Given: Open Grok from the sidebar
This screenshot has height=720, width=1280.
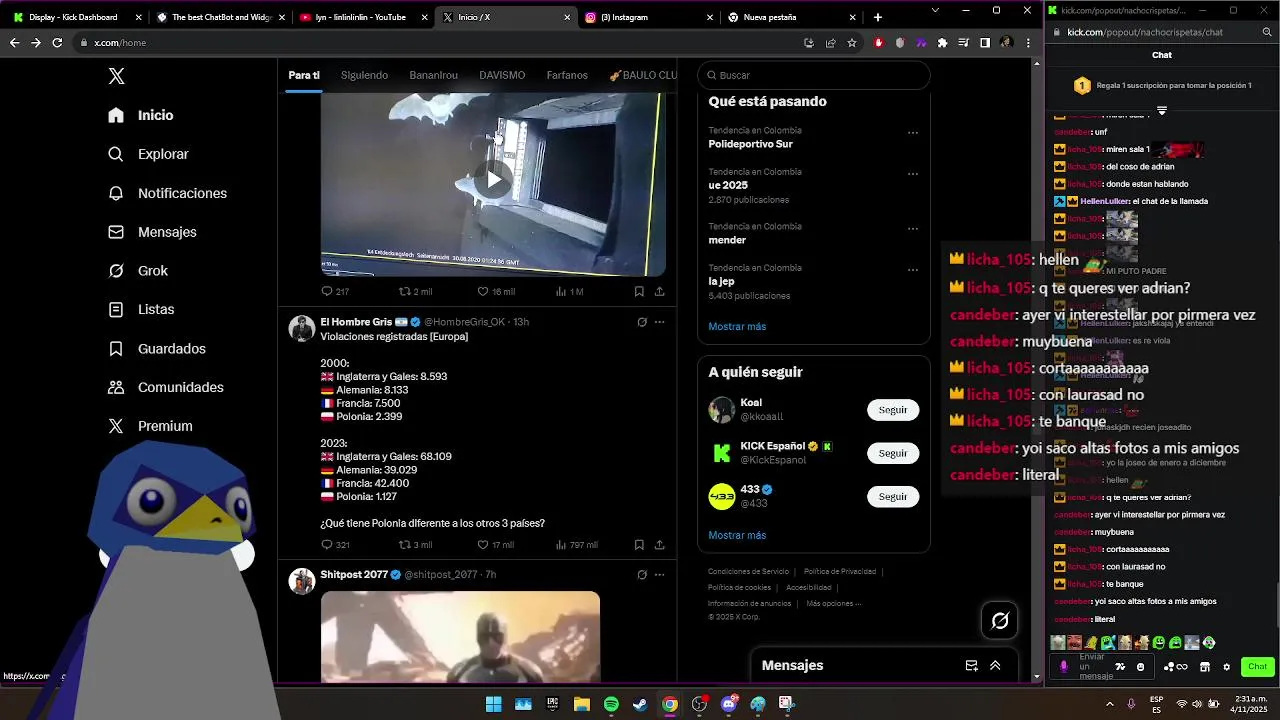Looking at the screenshot, I should [138, 271].
